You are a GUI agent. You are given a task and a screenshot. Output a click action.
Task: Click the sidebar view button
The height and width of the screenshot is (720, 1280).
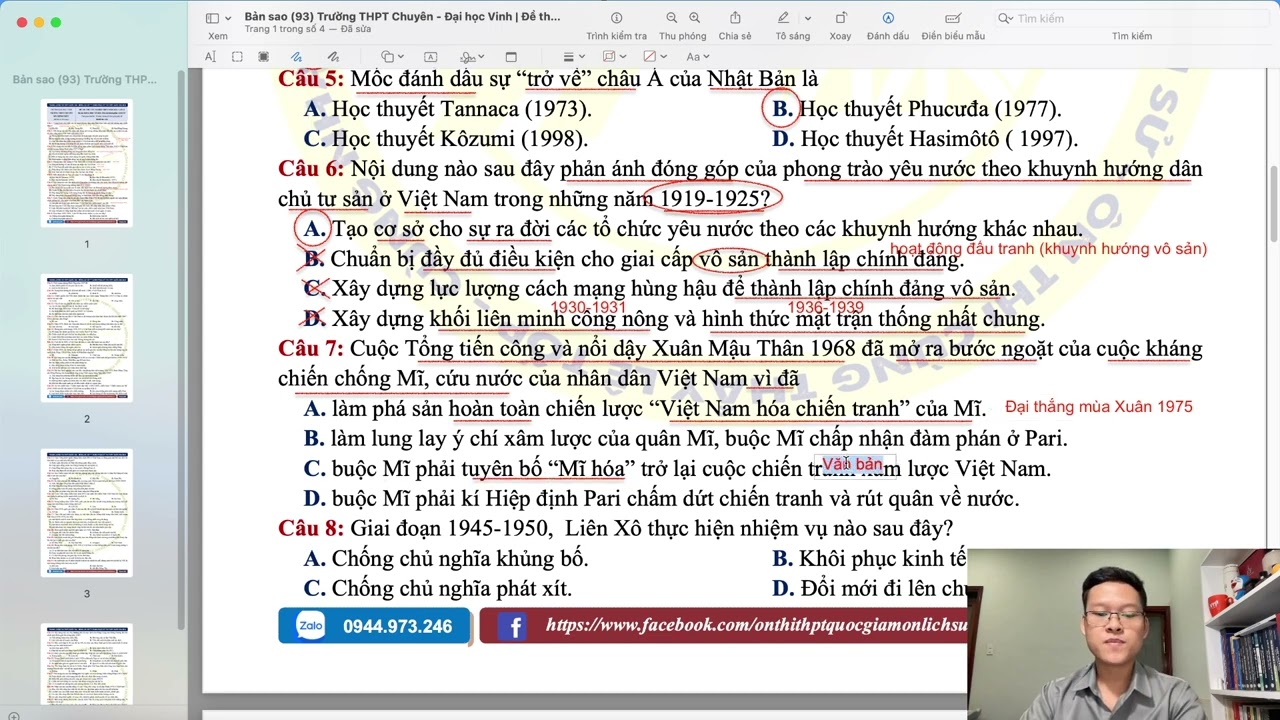point(212,18)
